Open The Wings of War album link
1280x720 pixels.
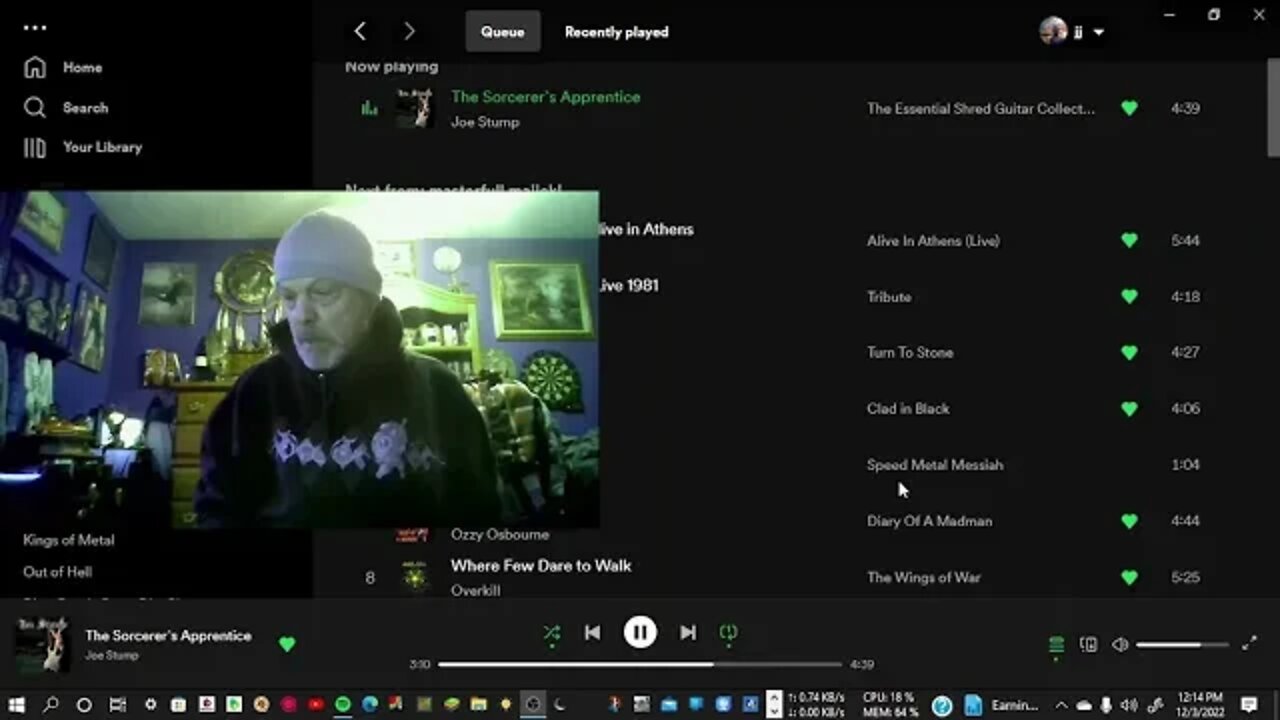click(x=924, y=577)
